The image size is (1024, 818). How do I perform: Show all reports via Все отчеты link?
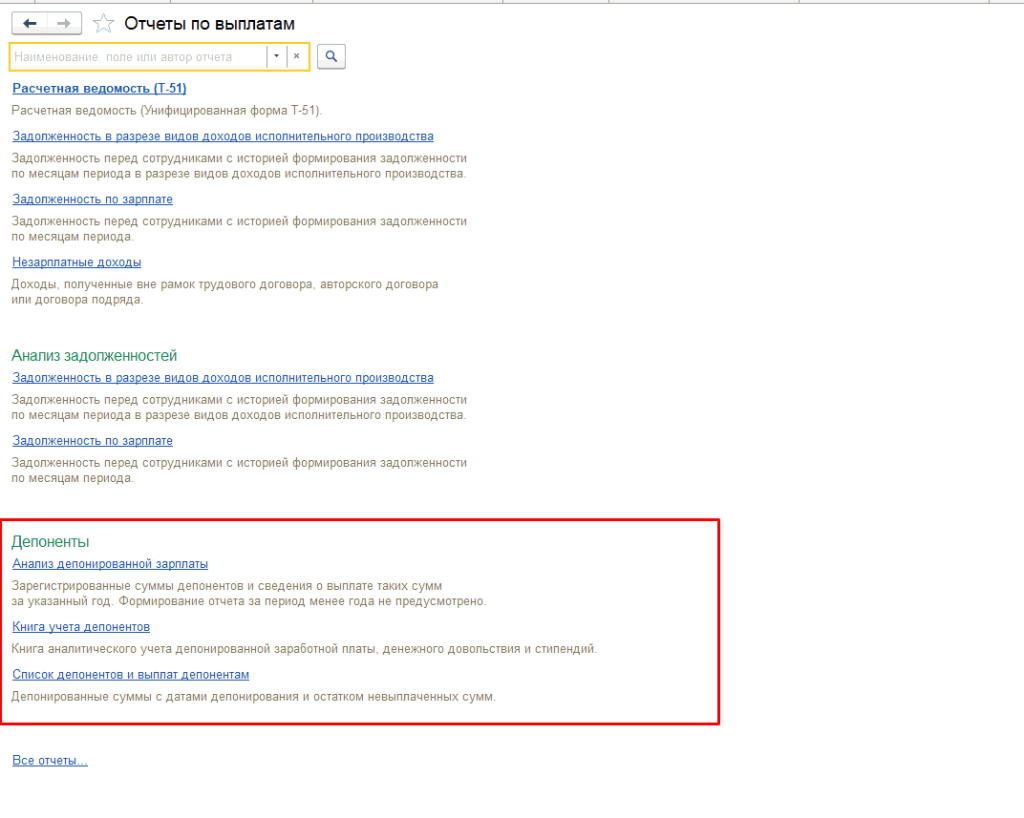pyautogui.click(x=50, y=761)
